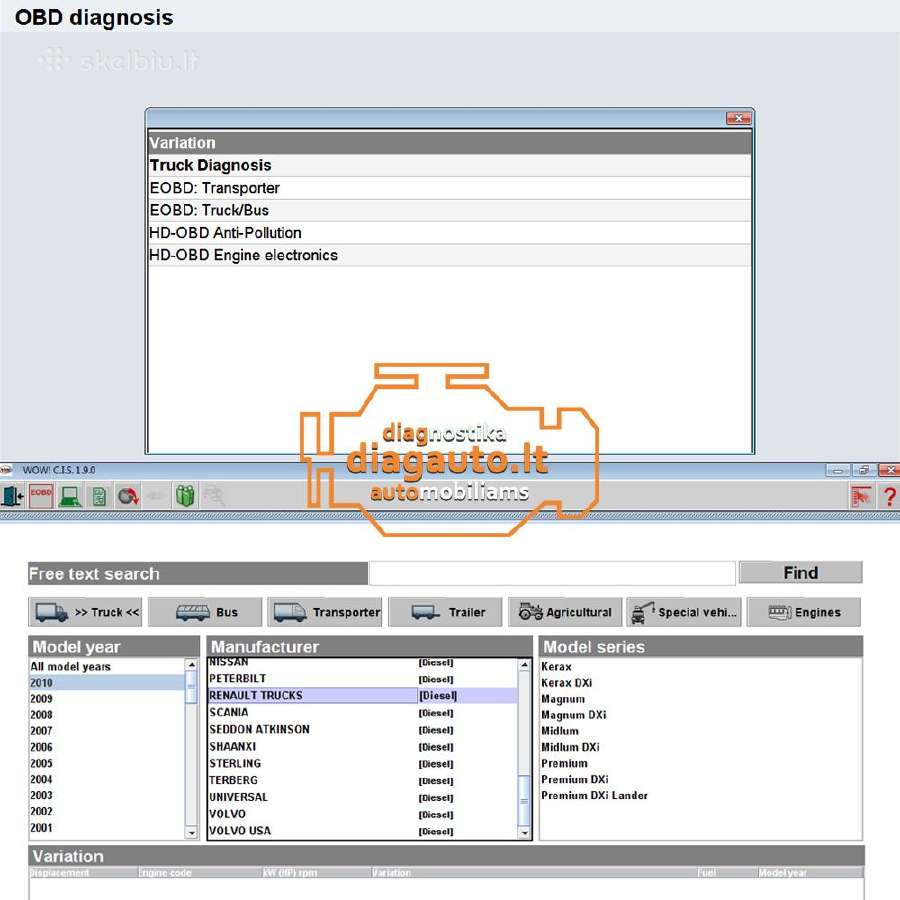Image resolution: width=900 pixels, height=900 pixels.
Task: Choose VOLVO USA manufacturer
Action: click(x=363, y=831)
